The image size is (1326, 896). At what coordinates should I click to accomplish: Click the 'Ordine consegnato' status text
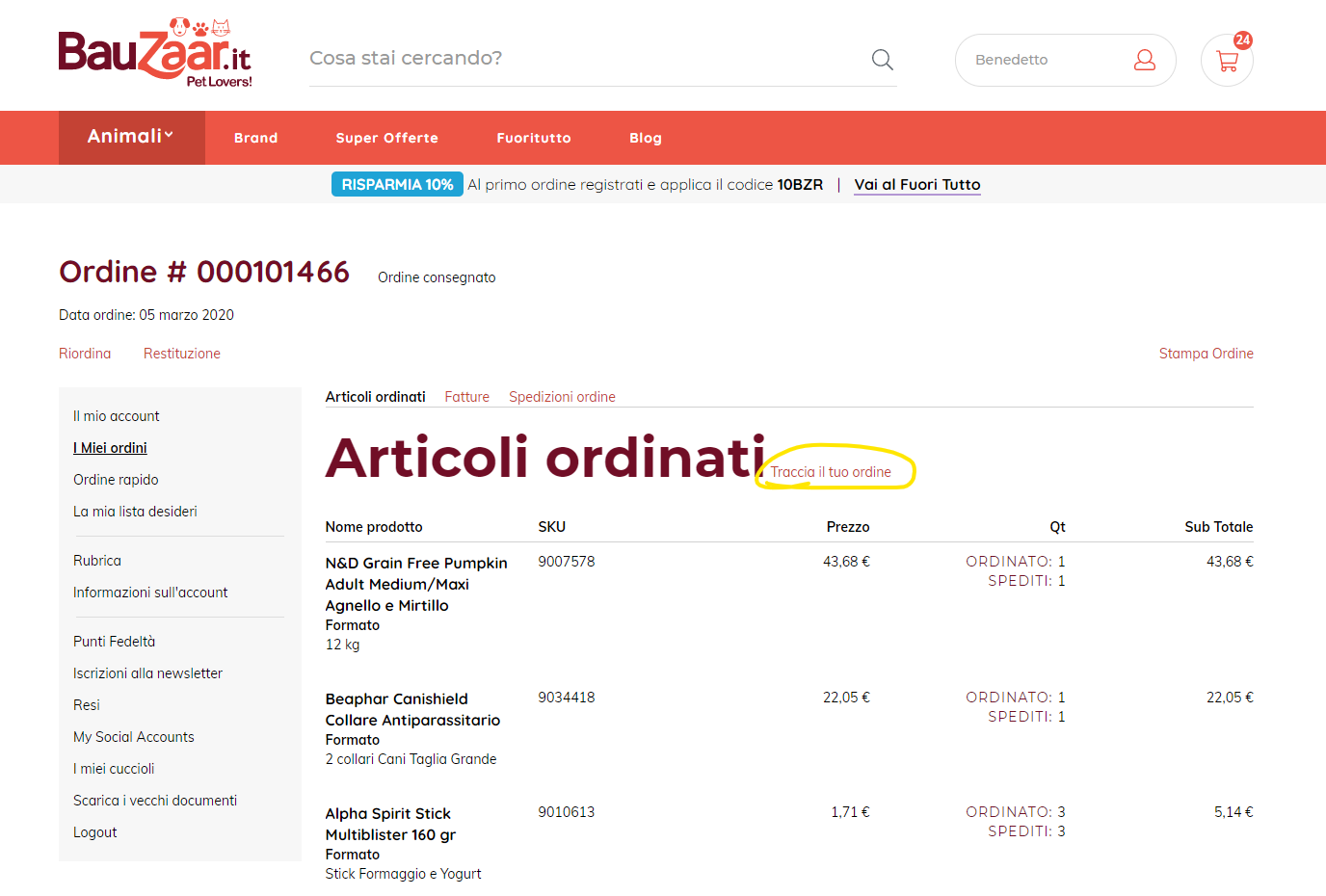(437, 277)
